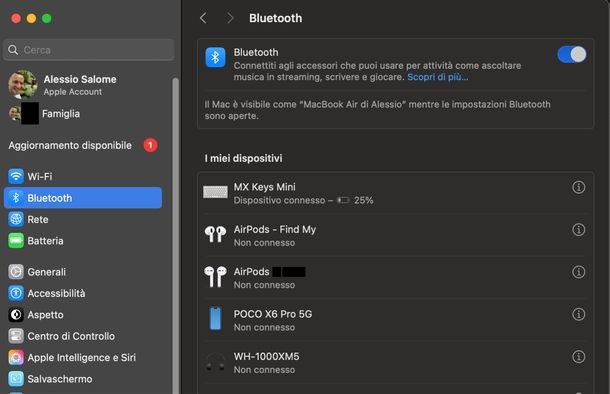The width and height of the screenshot is (610, 394).
Task: Click the Generali gear icon
Action: tap(16, 271)
